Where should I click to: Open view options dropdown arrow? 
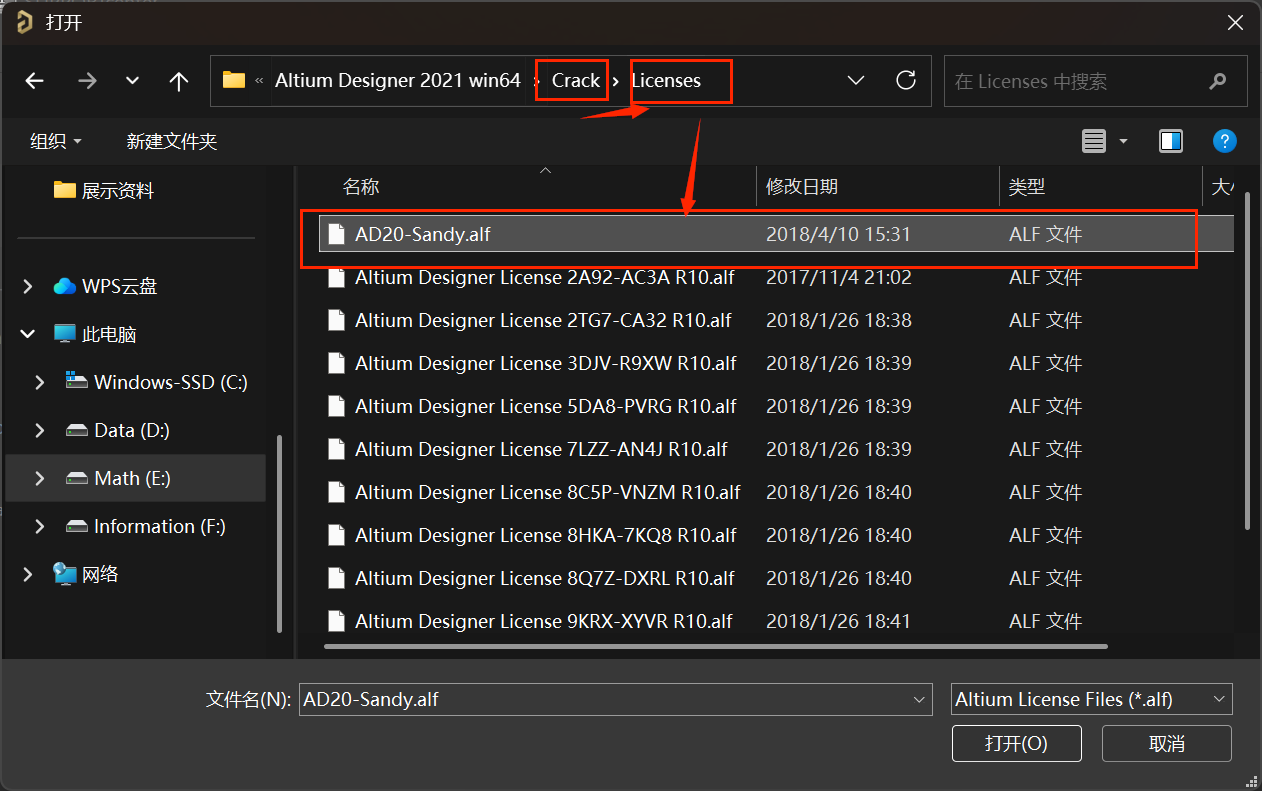[1123, 141]
